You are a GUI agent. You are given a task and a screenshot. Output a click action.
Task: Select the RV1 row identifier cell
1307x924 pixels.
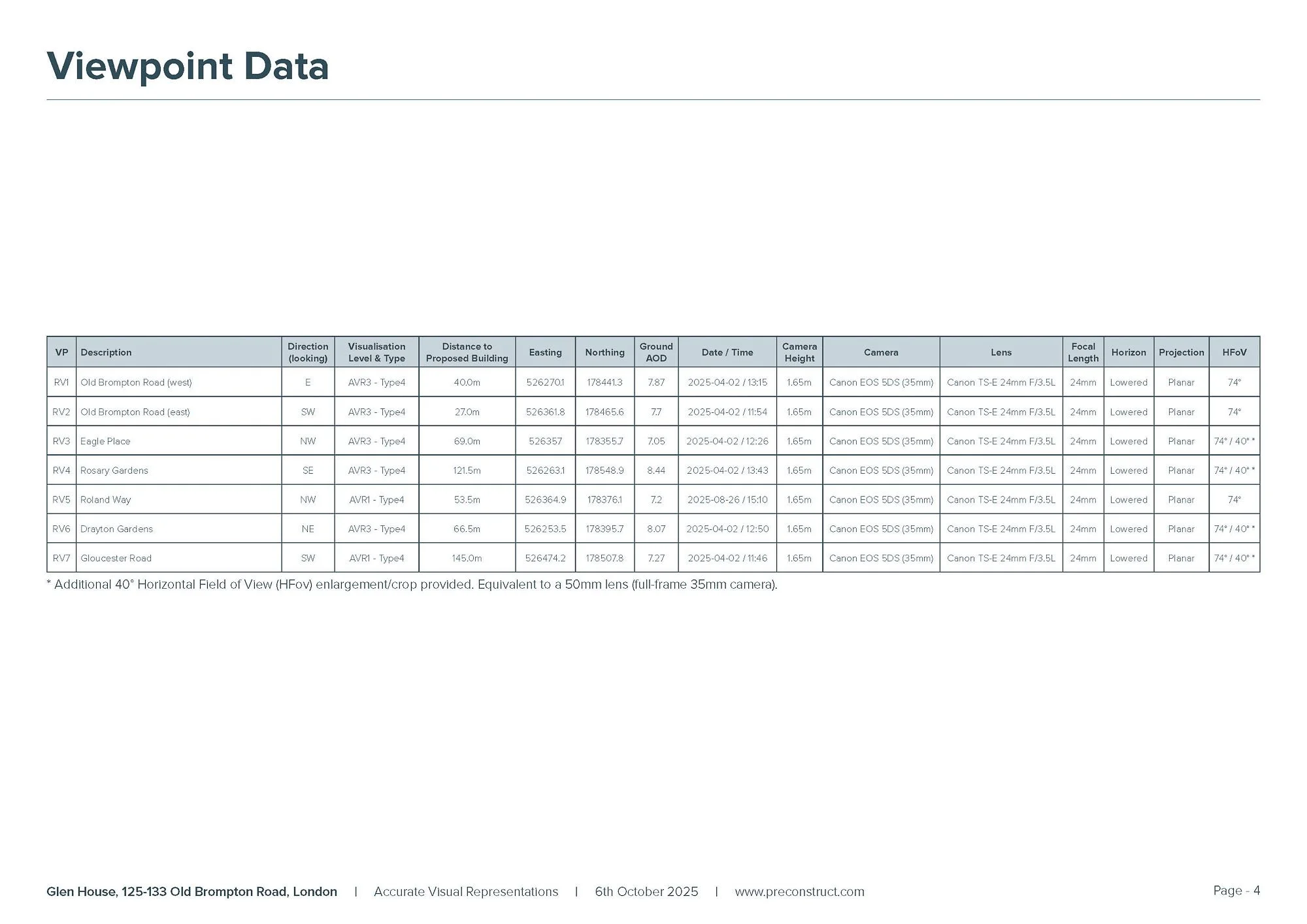[x=61, y=382]
